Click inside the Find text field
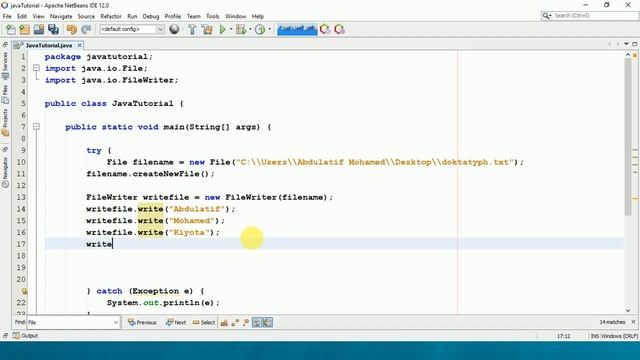The image size is (640, 360). [69, 322]
